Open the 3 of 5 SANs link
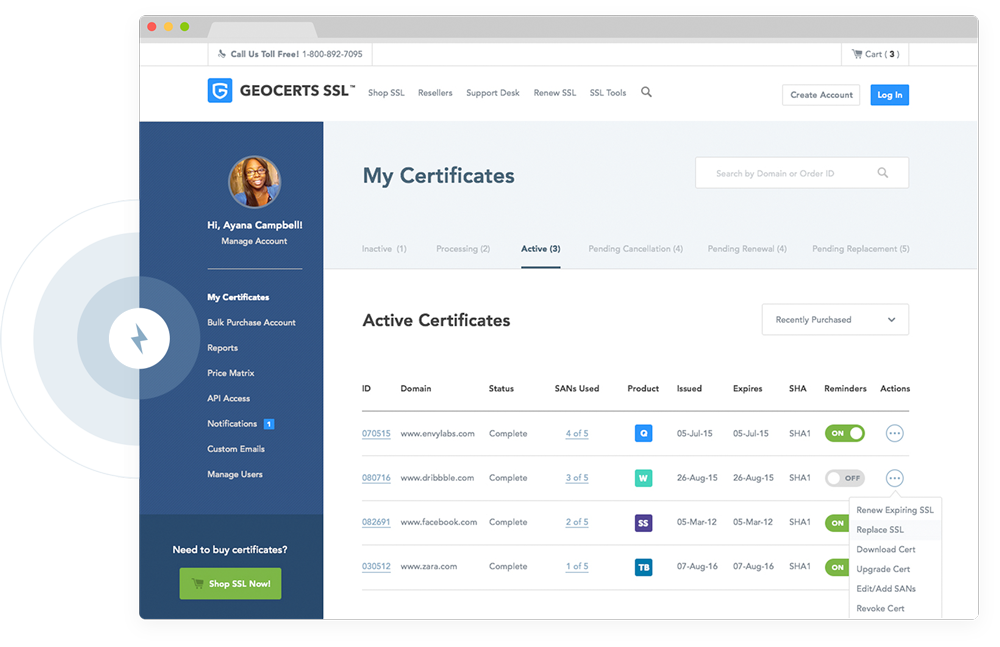 pos(577,478)
